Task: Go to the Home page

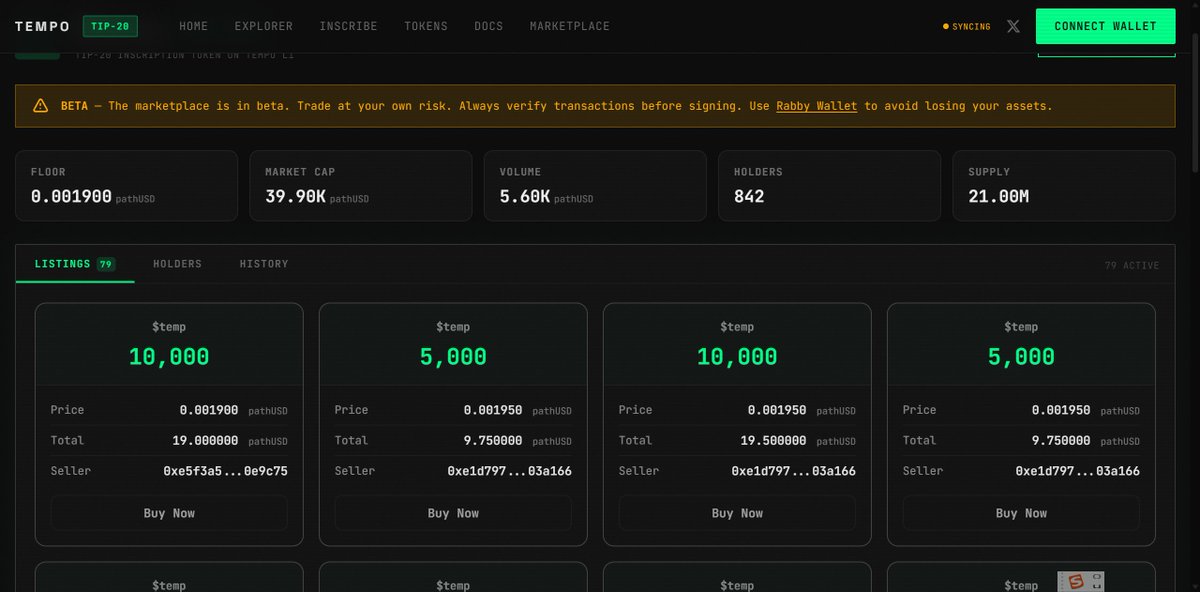Action: pos(194,26)
